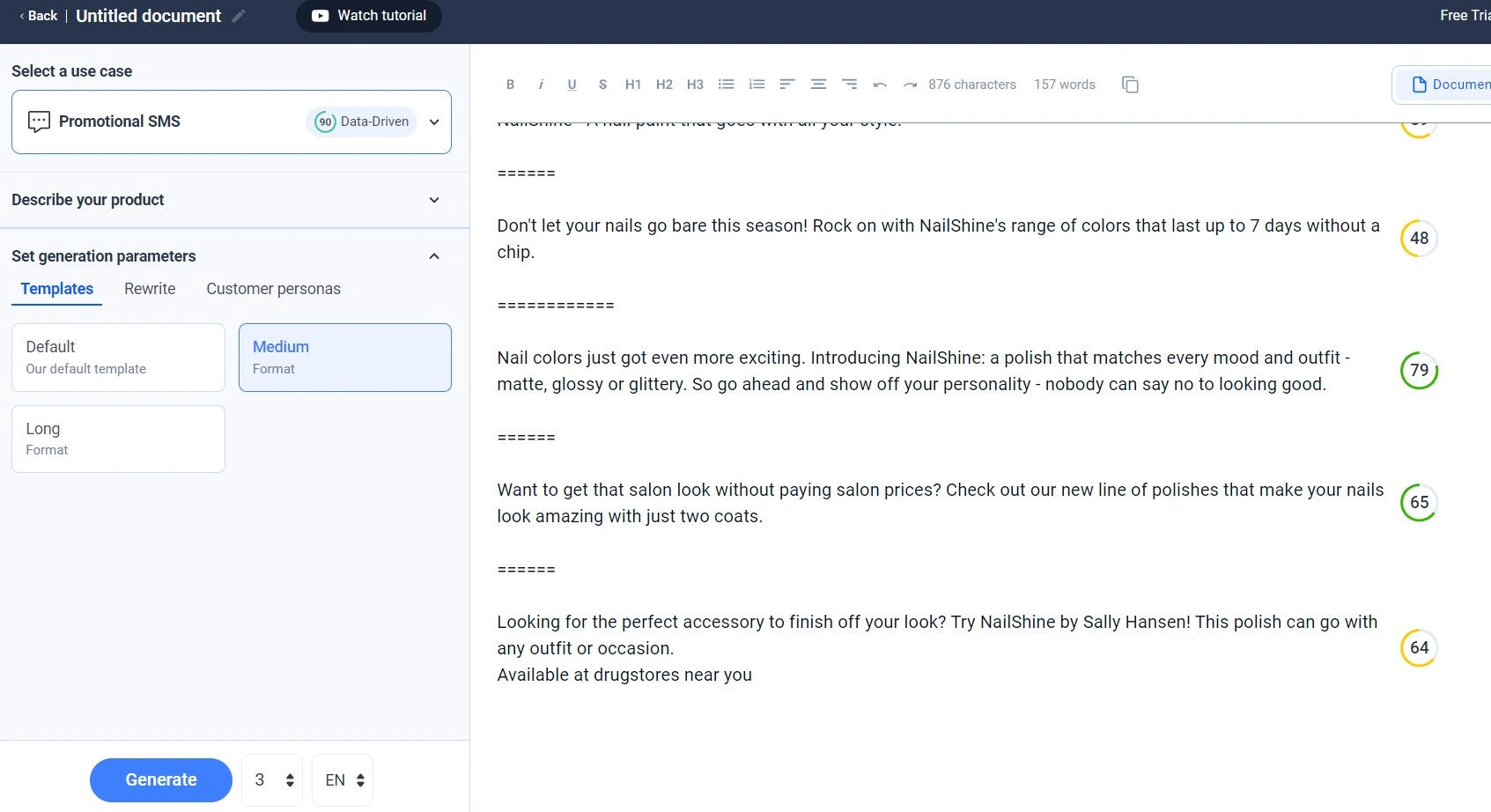Click Untitled document title
The image size is (1491, 812).
click(148, 16)
